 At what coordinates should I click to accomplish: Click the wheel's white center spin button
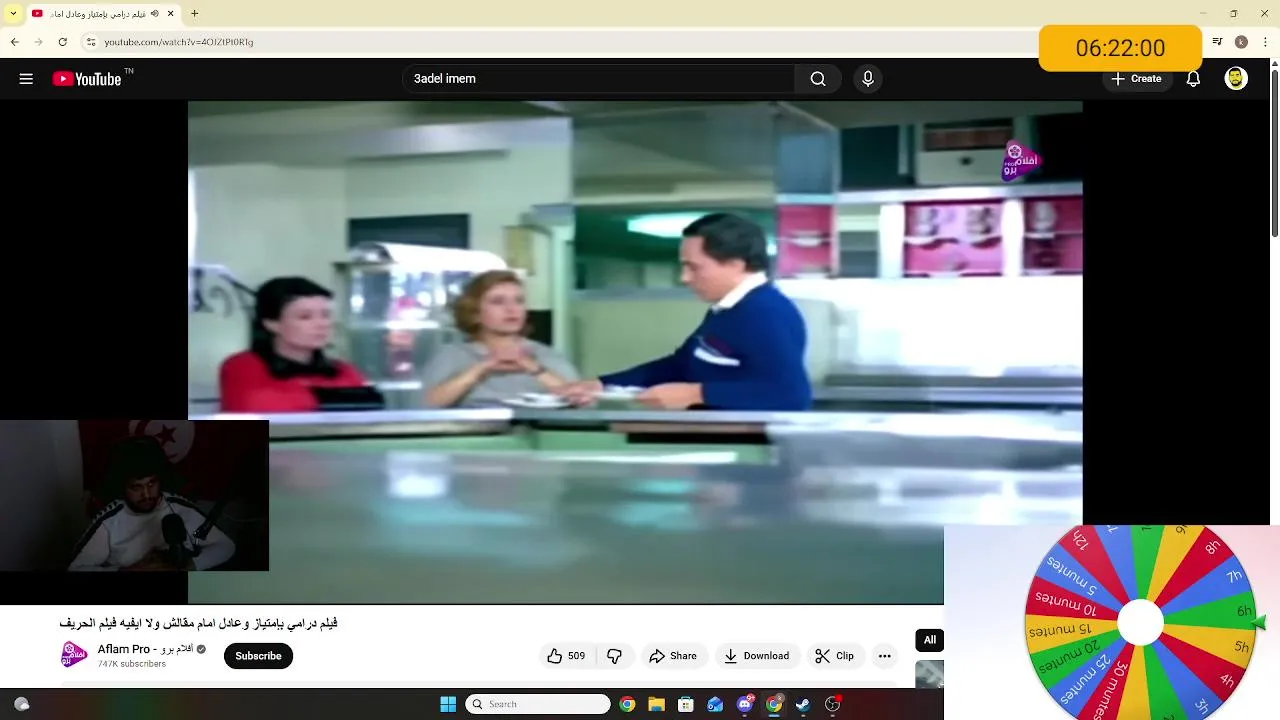1140,622
